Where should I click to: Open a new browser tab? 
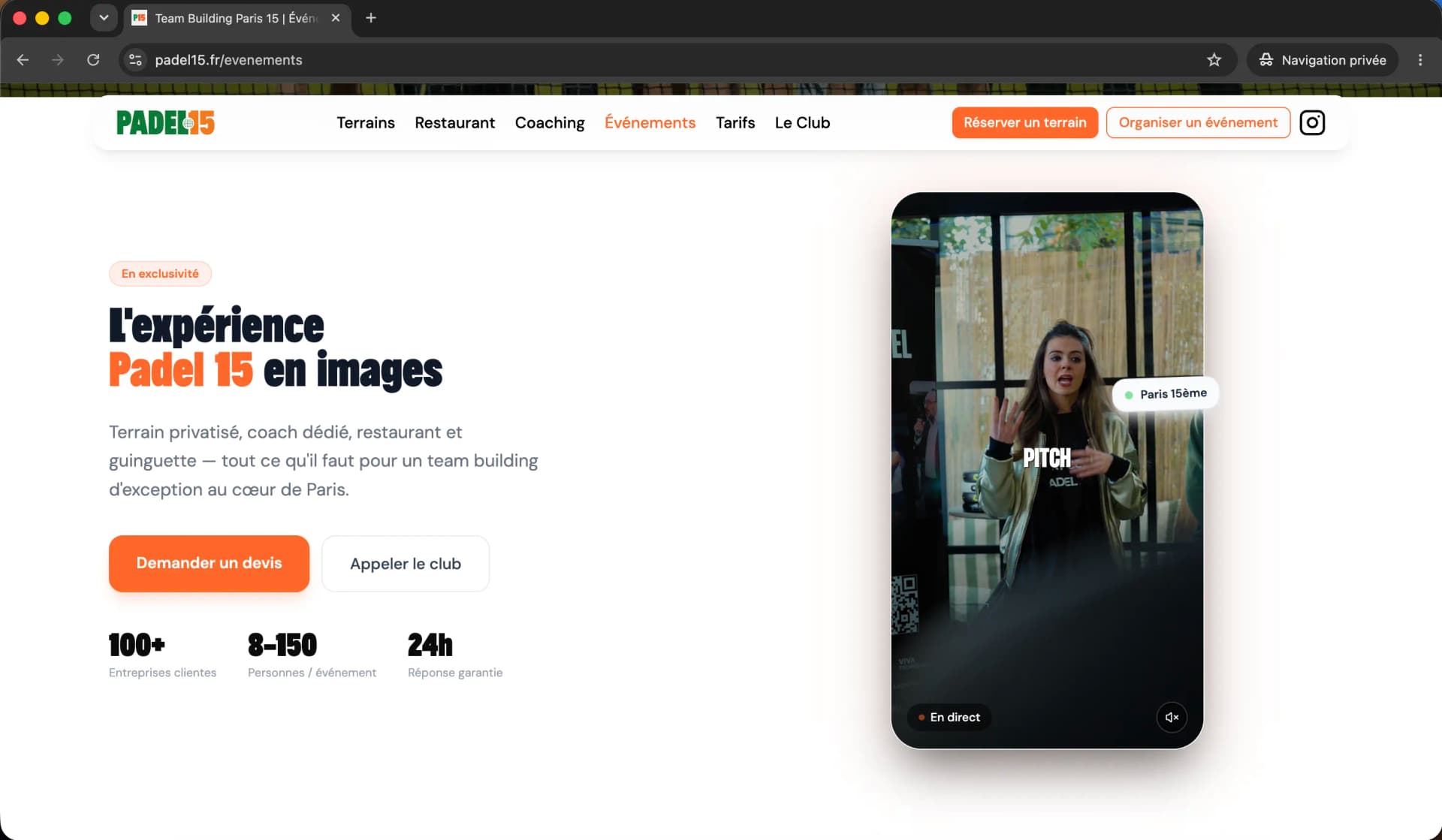(x=371, y=18)
